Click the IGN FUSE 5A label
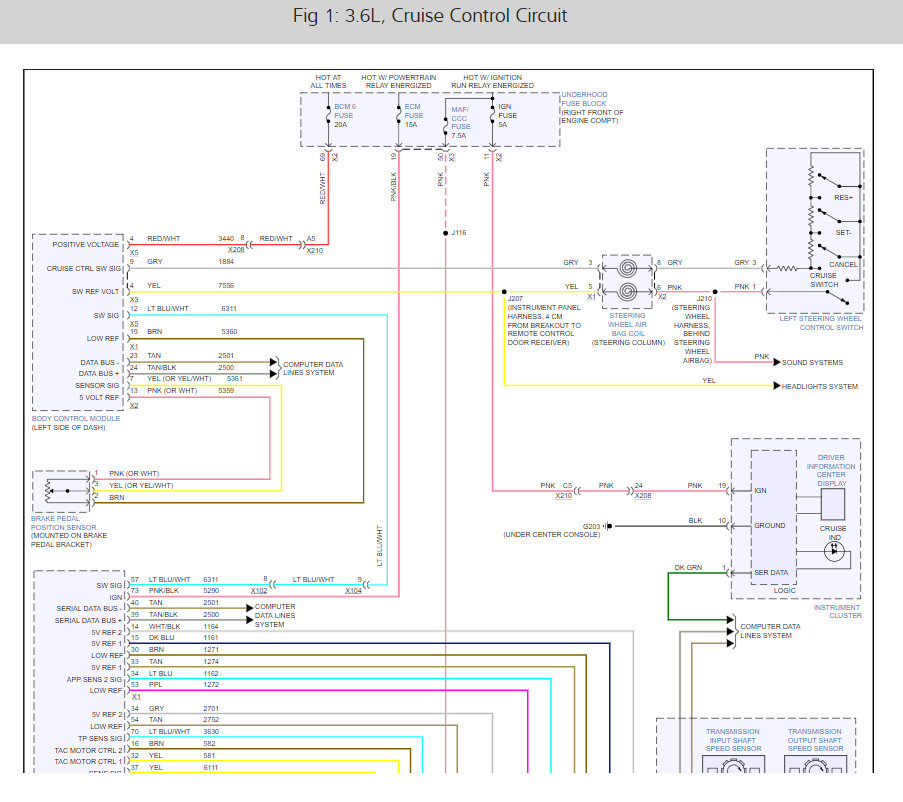 click(507, 116)
